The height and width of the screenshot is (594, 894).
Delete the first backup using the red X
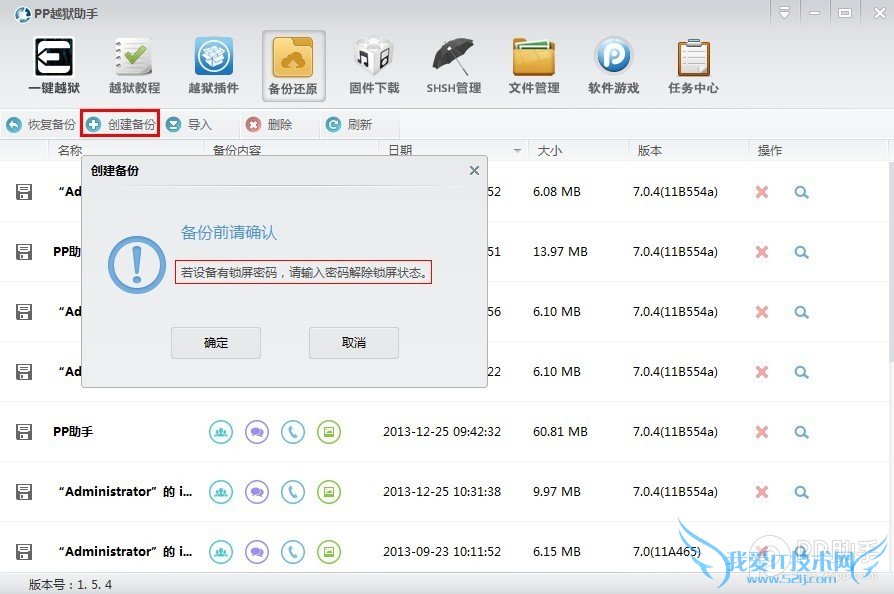pyautogui.click(x=761, y=191)
